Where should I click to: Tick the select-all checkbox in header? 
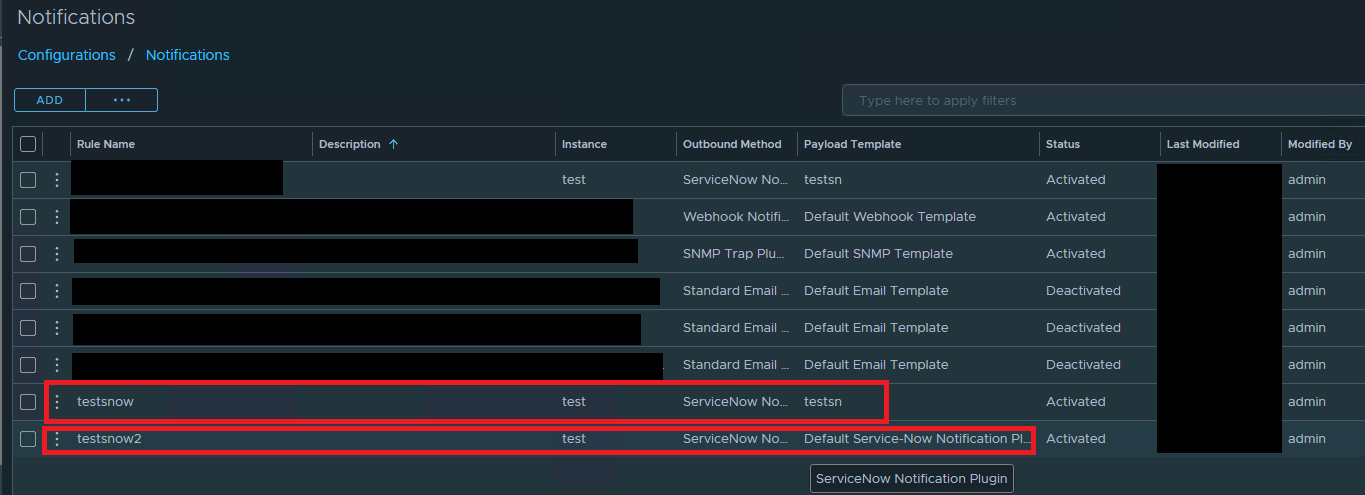28,144
